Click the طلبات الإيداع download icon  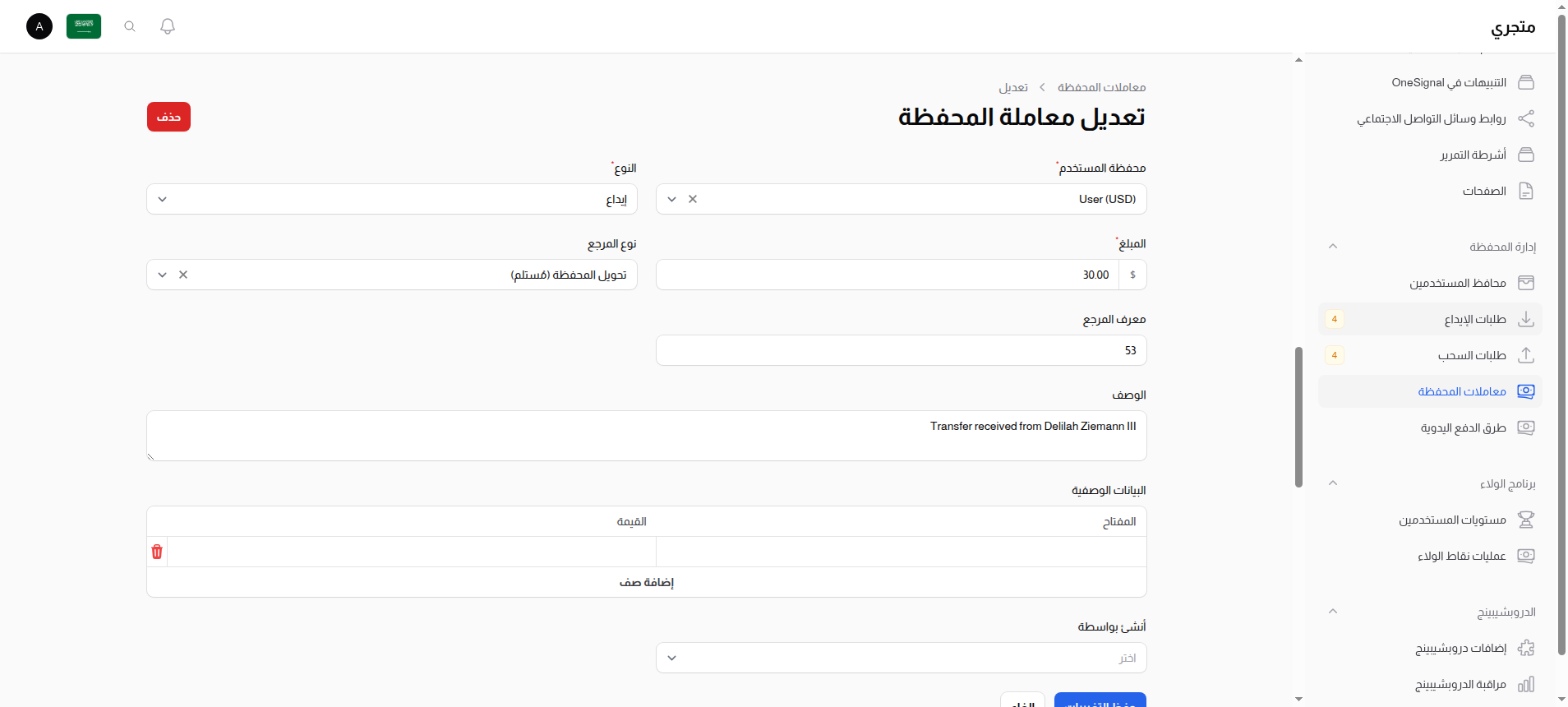pos(1526,319)
